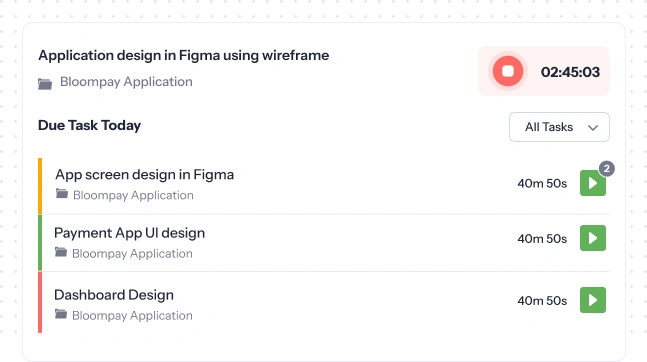Open Bloompay Application project under current task title
The image size is (647, 362).
126,82
